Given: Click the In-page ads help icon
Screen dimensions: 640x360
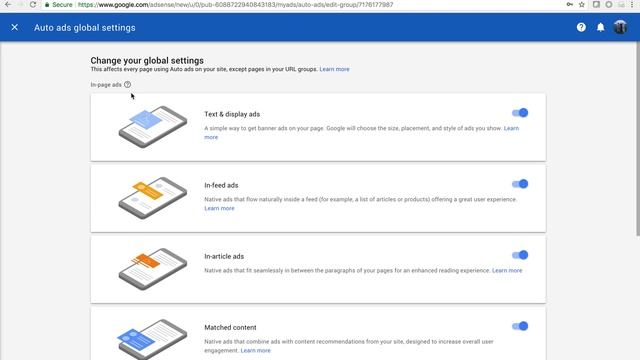Looking at the screenshot, I should (127, 84).
